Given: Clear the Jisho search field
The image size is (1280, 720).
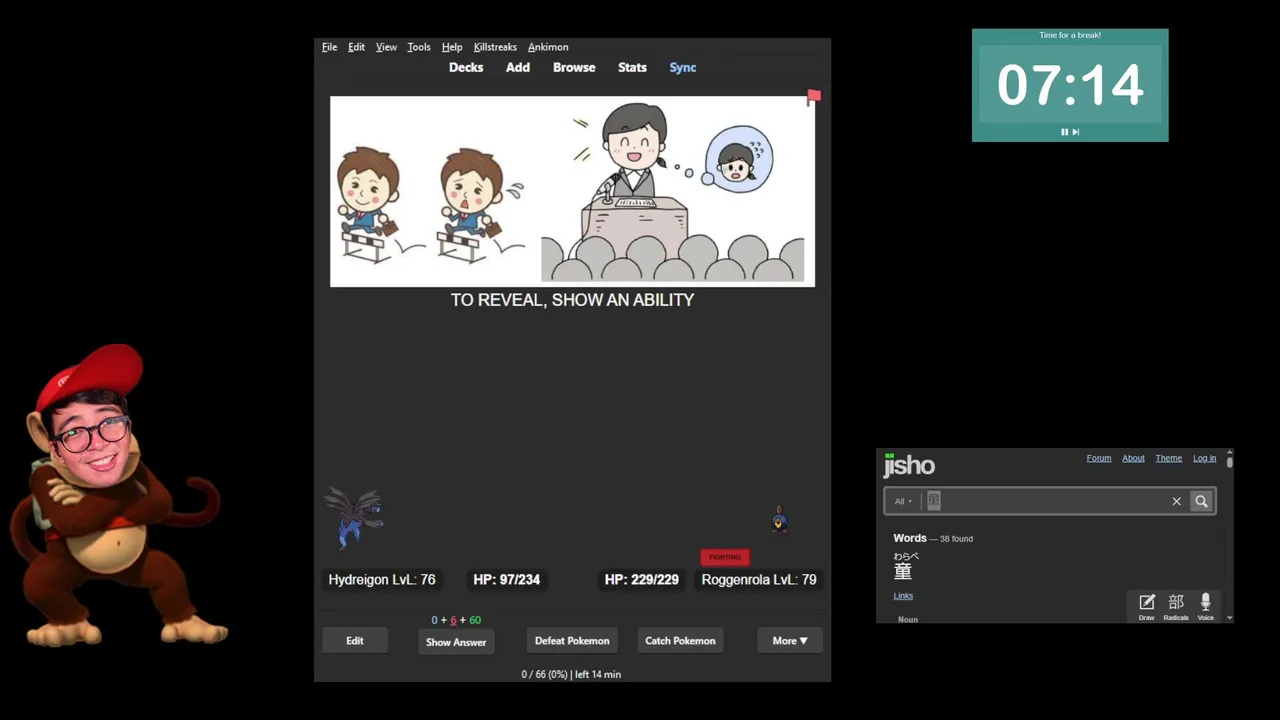Looking at the screenshot, I should [x=1176, y=501].
